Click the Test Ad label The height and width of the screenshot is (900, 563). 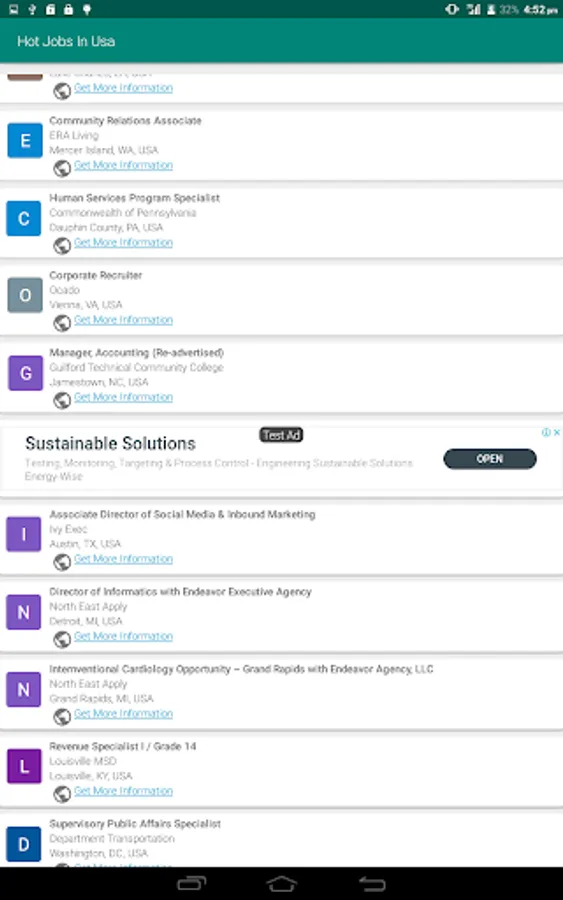tap(281, 435)
